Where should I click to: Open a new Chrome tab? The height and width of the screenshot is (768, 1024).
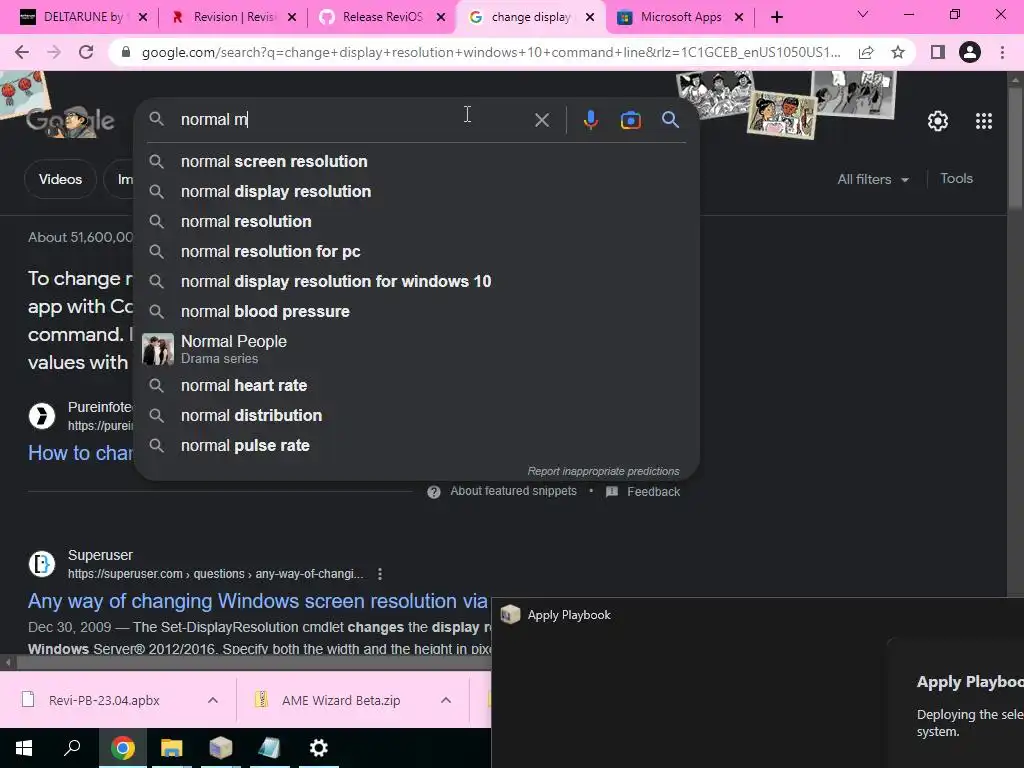point(776,18)
